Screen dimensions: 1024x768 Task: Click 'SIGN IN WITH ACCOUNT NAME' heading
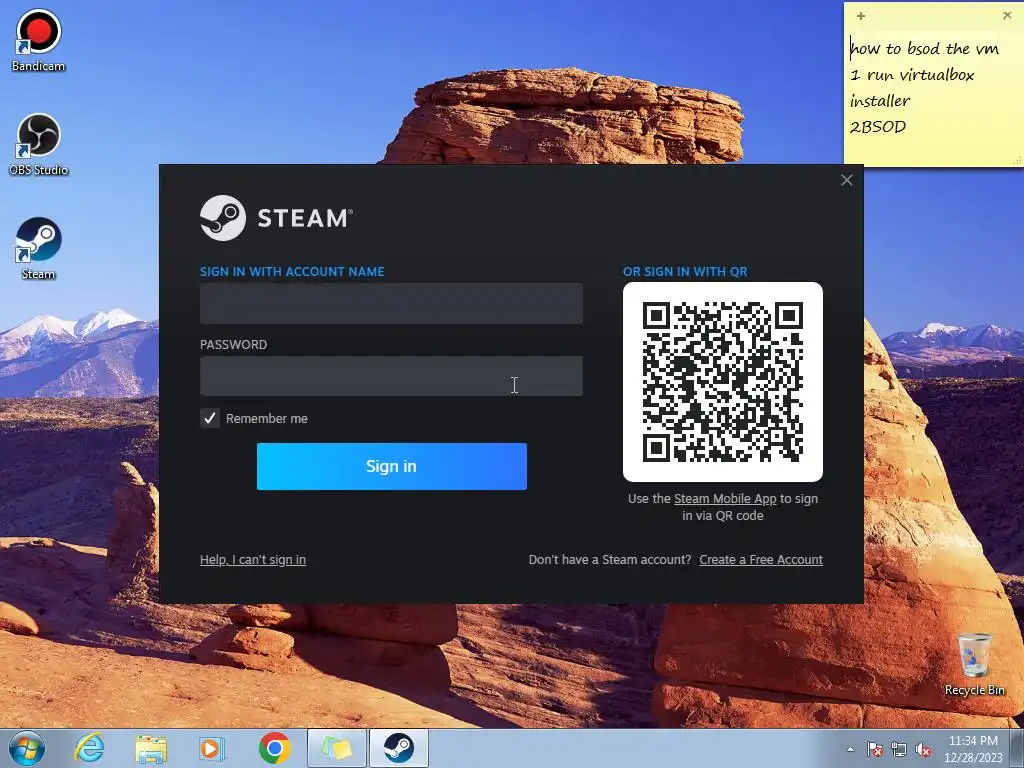(292, 272)
